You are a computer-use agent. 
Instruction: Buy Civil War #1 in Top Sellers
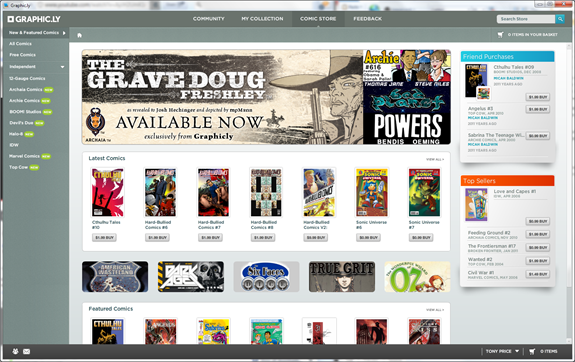pos(538,274)
